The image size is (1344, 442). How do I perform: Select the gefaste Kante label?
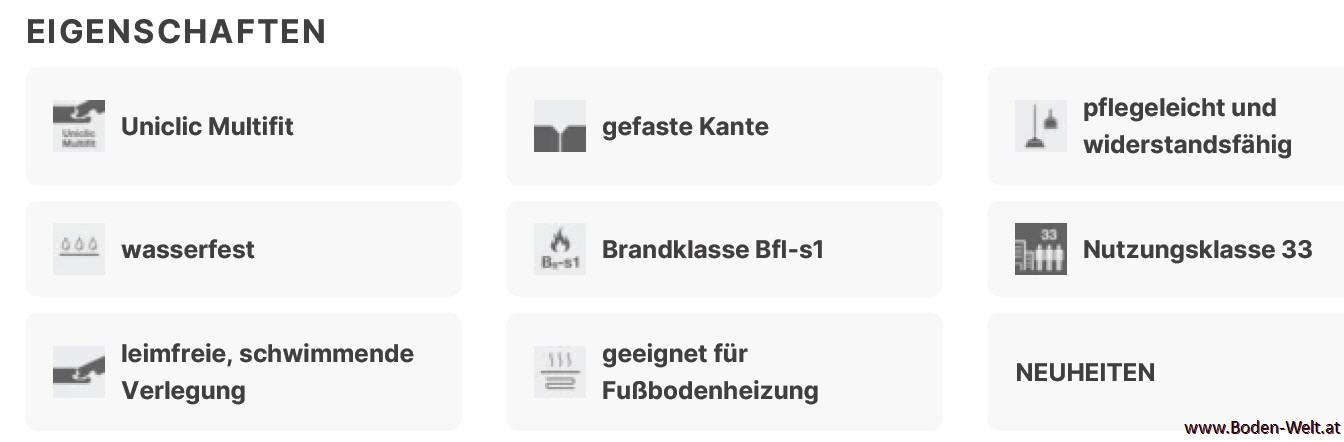pos(685,127)
